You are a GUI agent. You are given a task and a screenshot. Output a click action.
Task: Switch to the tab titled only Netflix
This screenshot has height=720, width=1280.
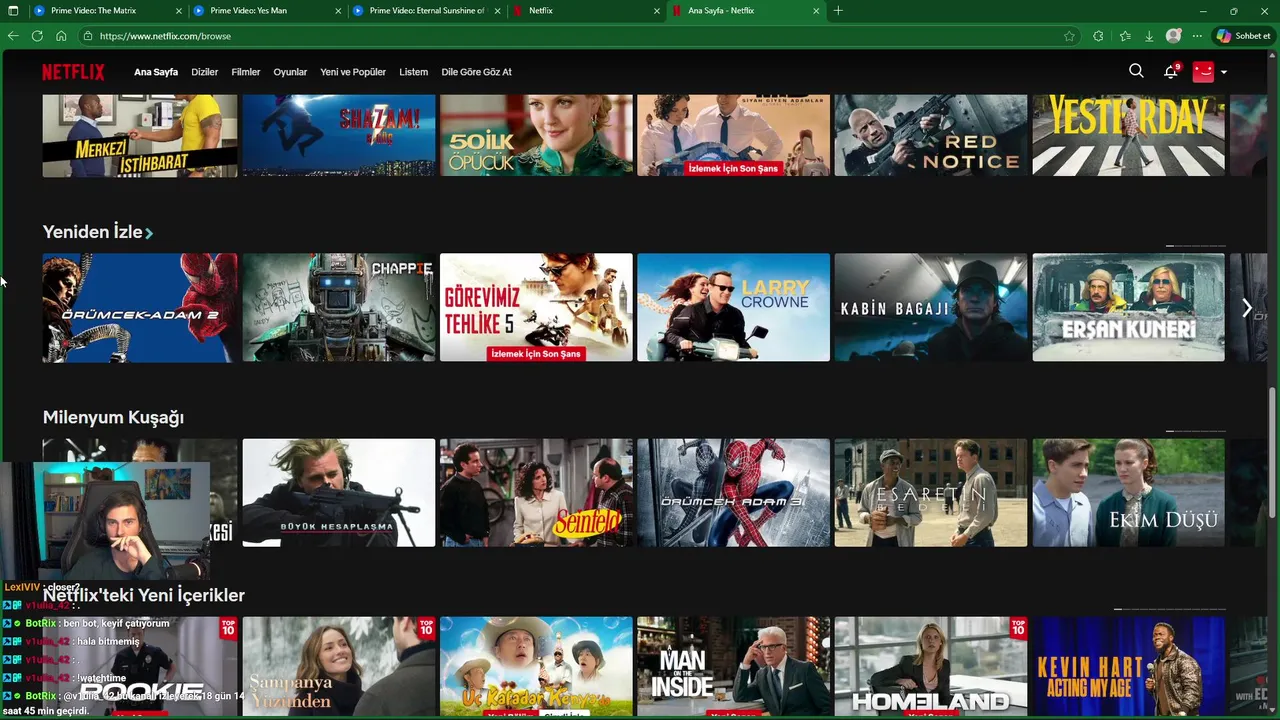pyautogui.click(x=585, y=11)
